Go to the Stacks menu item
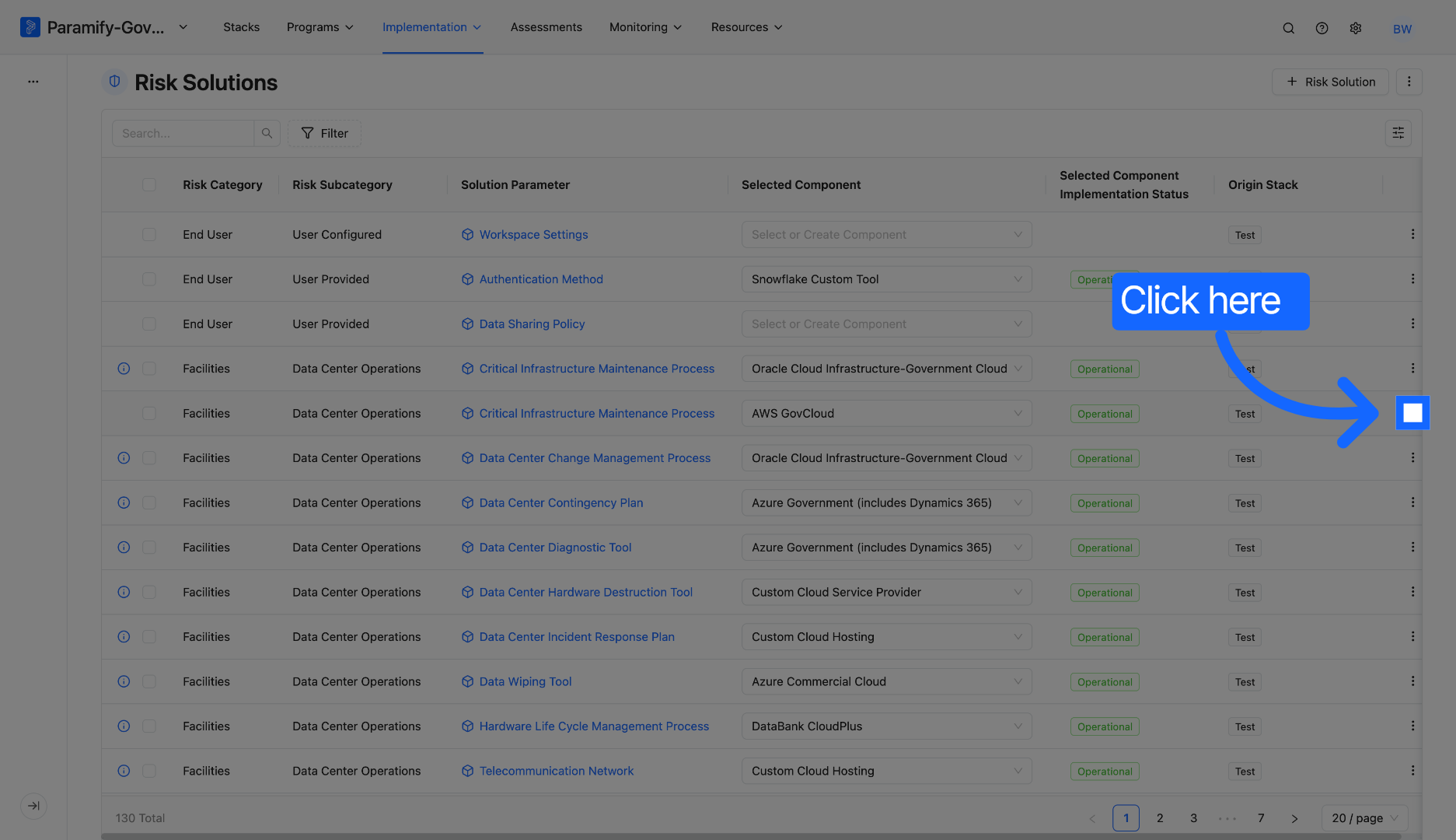The width and height of the screenshot is (1456, 840). click(241, 27)
